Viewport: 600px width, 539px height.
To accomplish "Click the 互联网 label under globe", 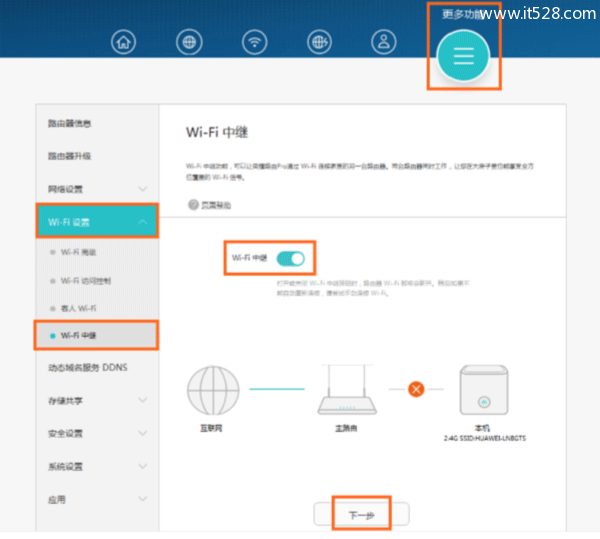I will (211, 428).
